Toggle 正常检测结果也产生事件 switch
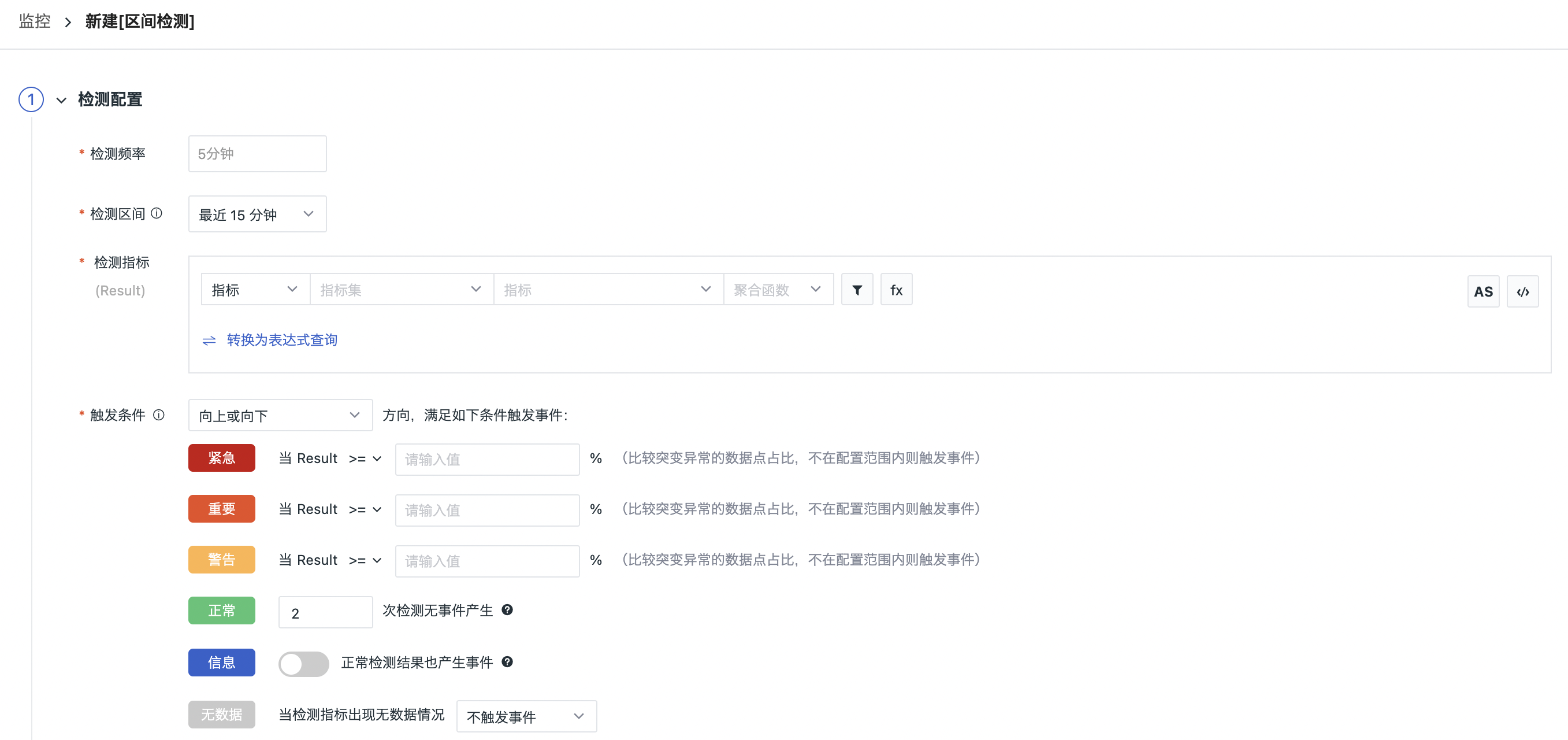 (303, 663)
